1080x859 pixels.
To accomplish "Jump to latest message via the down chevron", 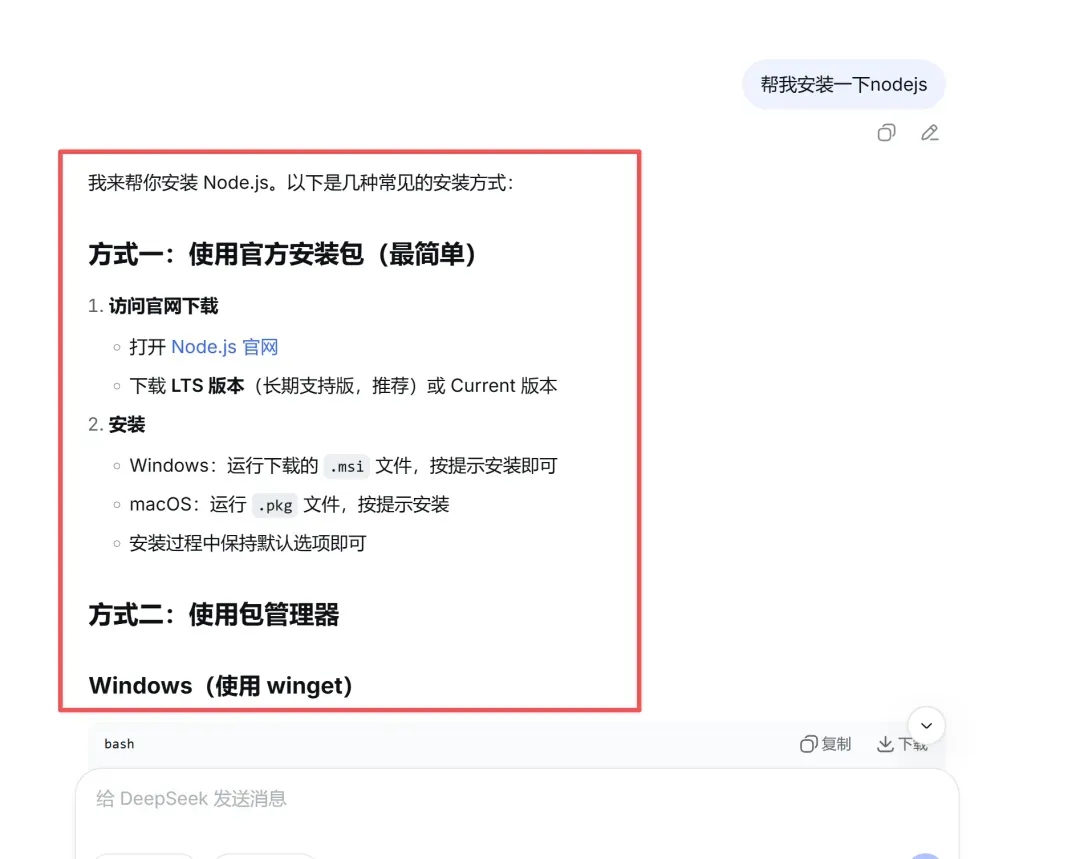I will pyautogui.click(x=926, y=725).
